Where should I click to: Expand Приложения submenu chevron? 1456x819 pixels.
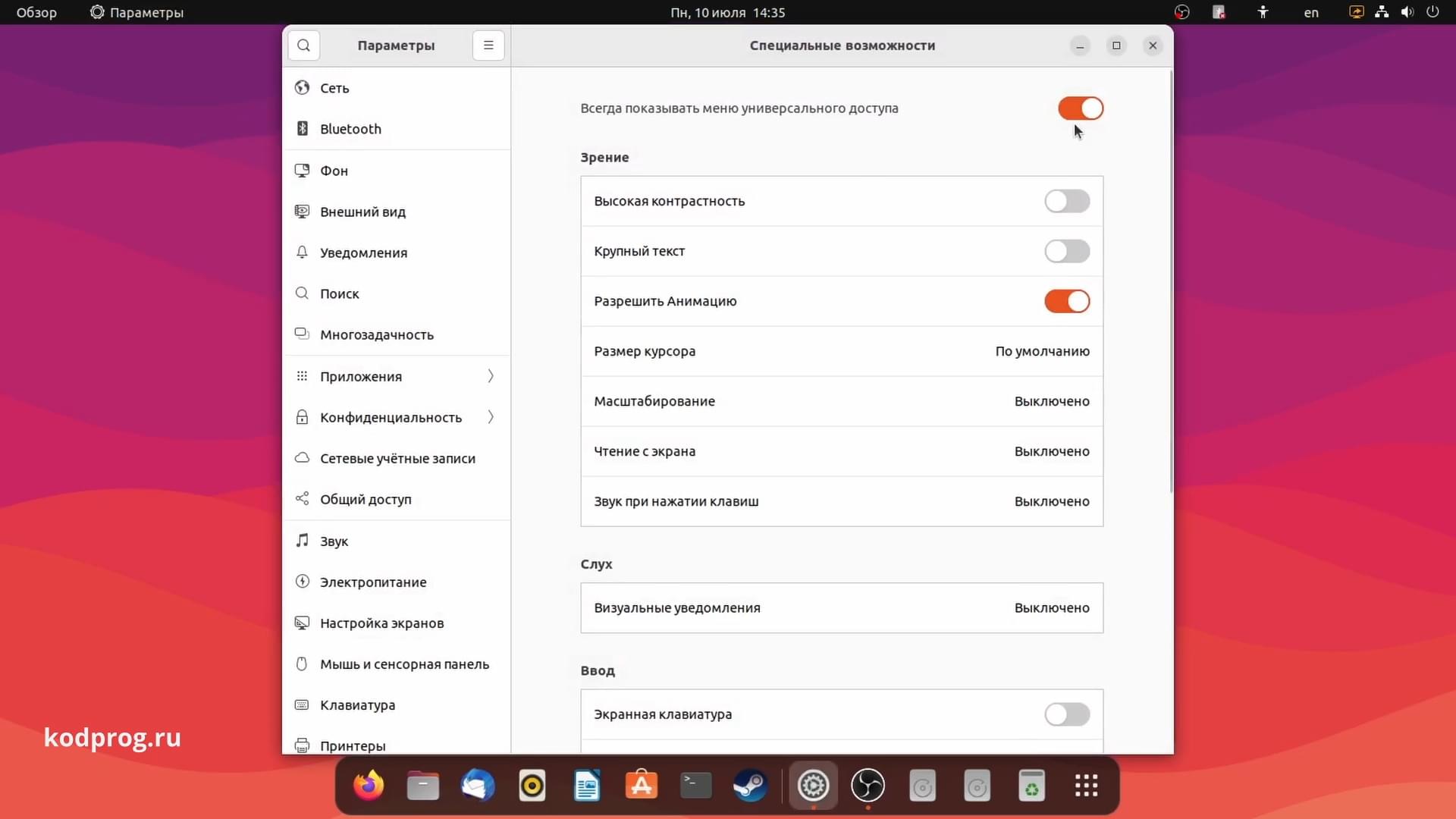coord(491,376)
